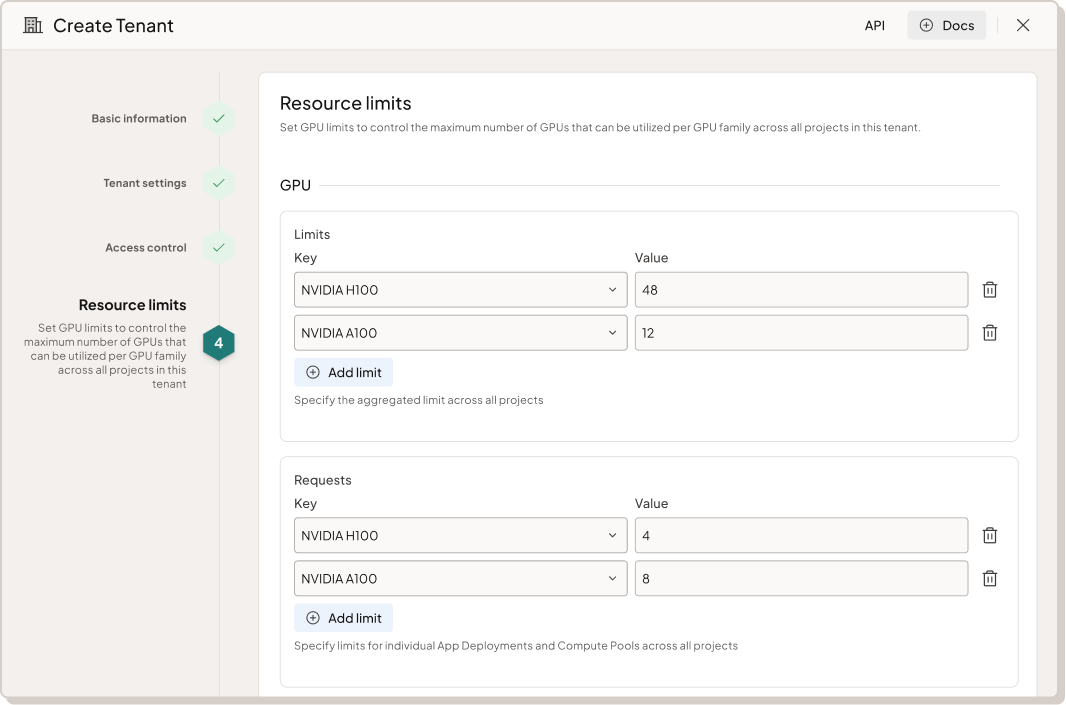The height and width of the screenshot is (705, 1066).
Task: Go to Basic information step
Action: click(139, 118)
